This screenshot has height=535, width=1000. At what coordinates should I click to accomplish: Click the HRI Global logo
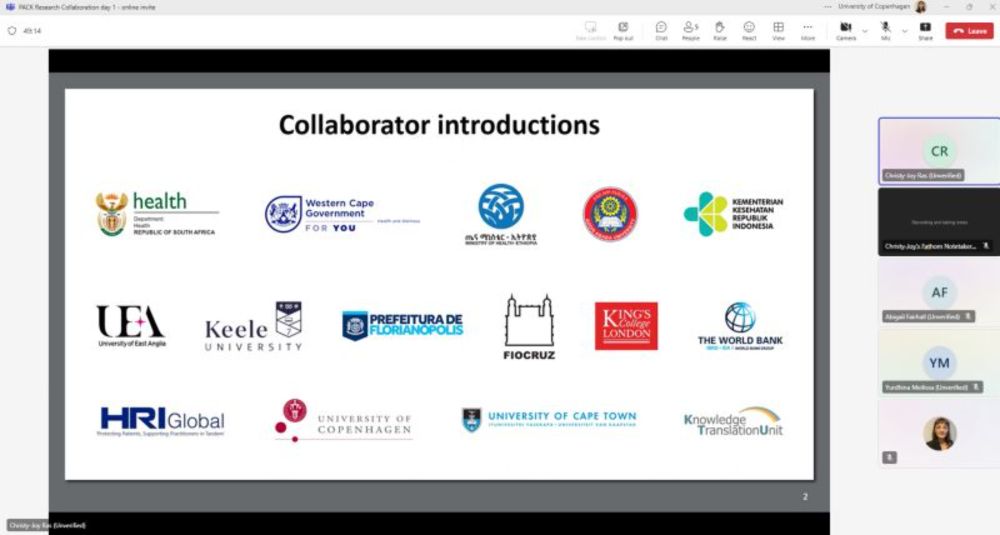click(162, 421)
